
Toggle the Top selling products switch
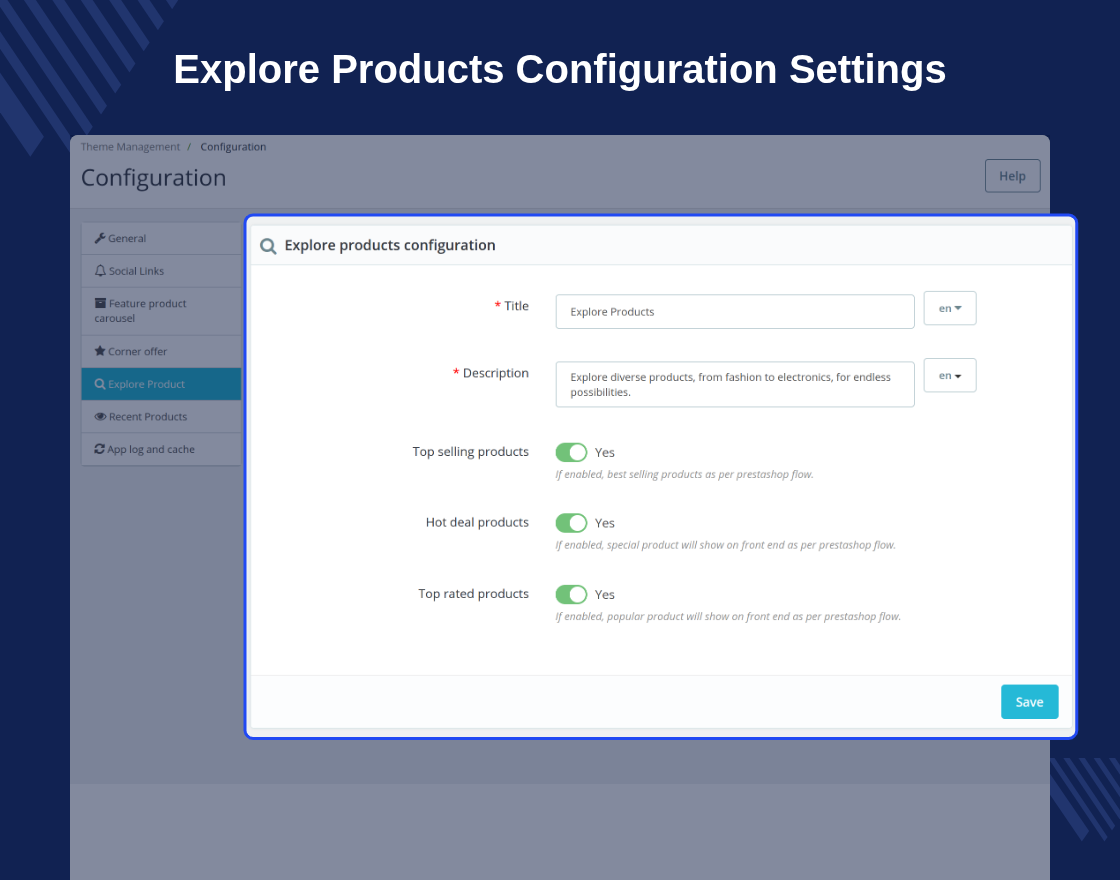(571, 452)
